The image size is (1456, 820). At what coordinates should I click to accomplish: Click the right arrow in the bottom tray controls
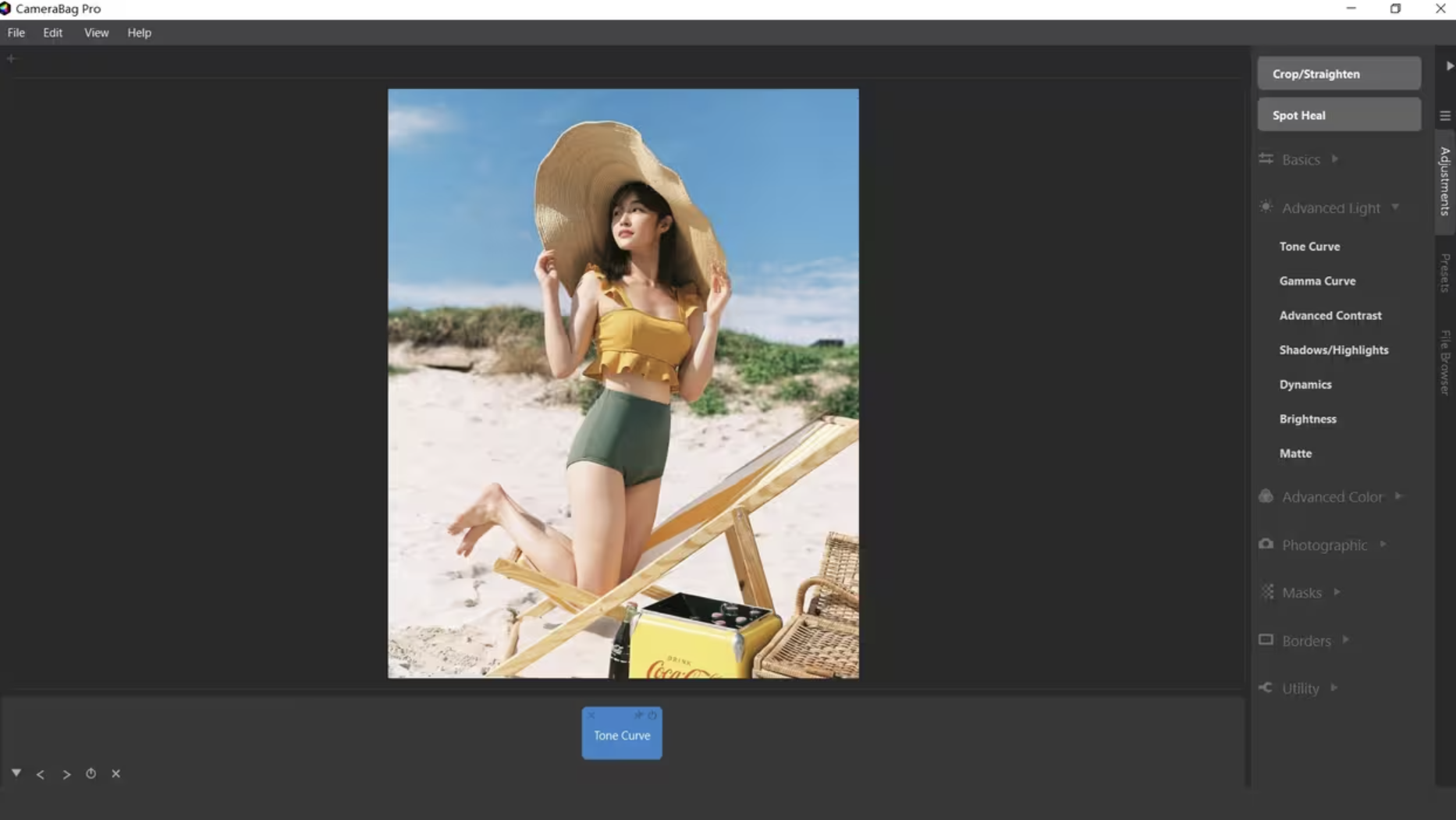[x=66, y=775]
